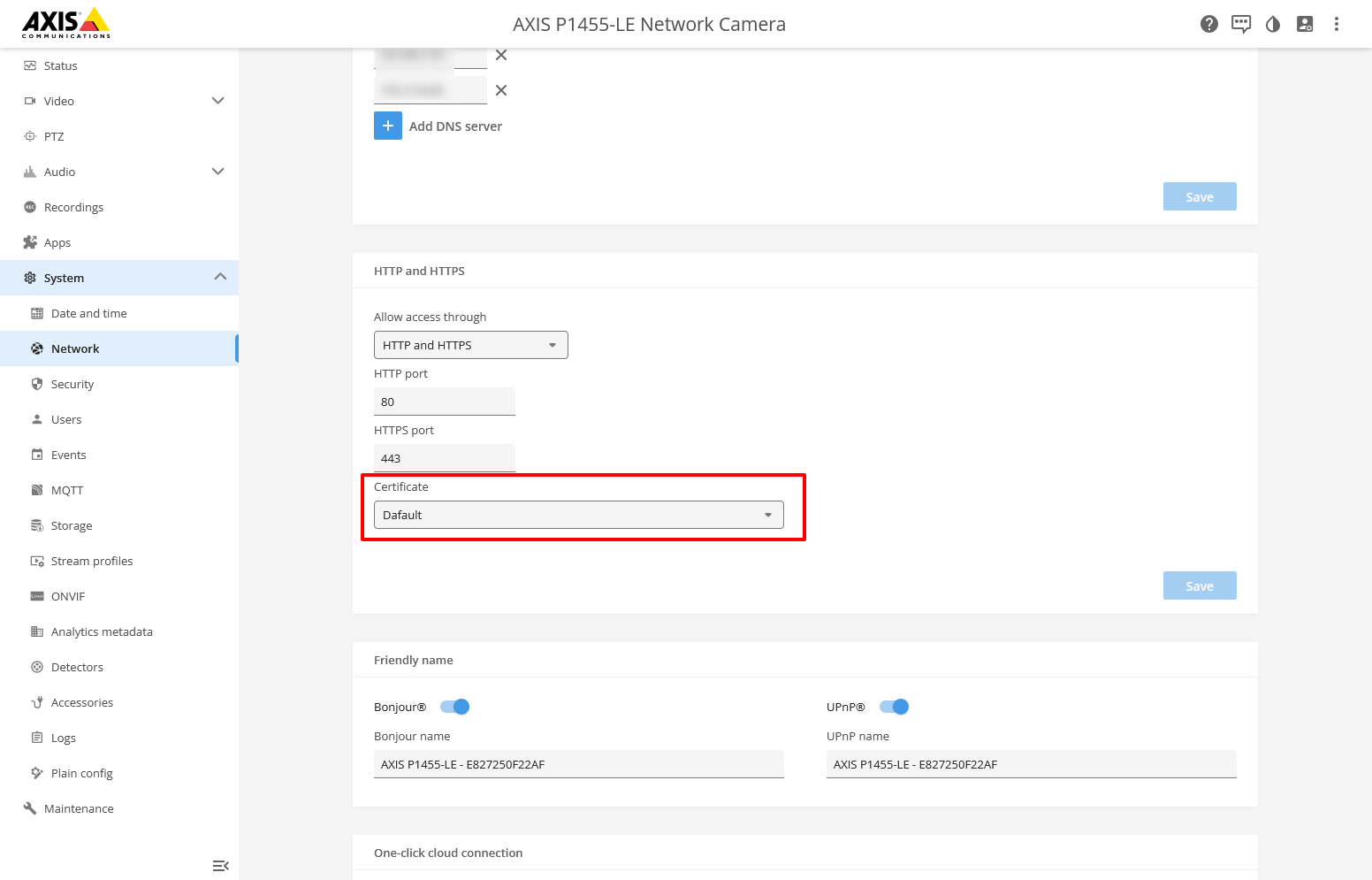This screenshot has height=880, width=1372.
Task: Open the three-dot more options menu
Action: click(1337, 24)
